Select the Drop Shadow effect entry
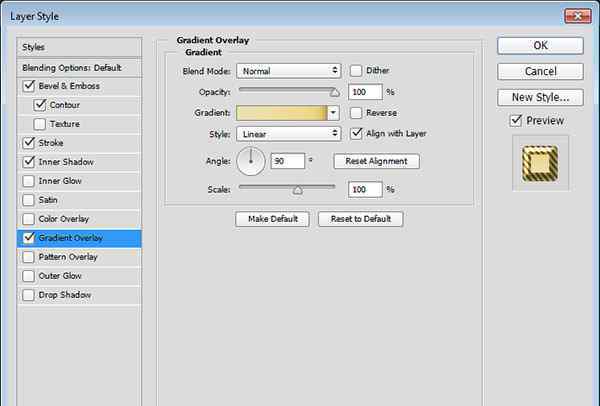Viewport: 600px width, 406px height. coord(65,295)
